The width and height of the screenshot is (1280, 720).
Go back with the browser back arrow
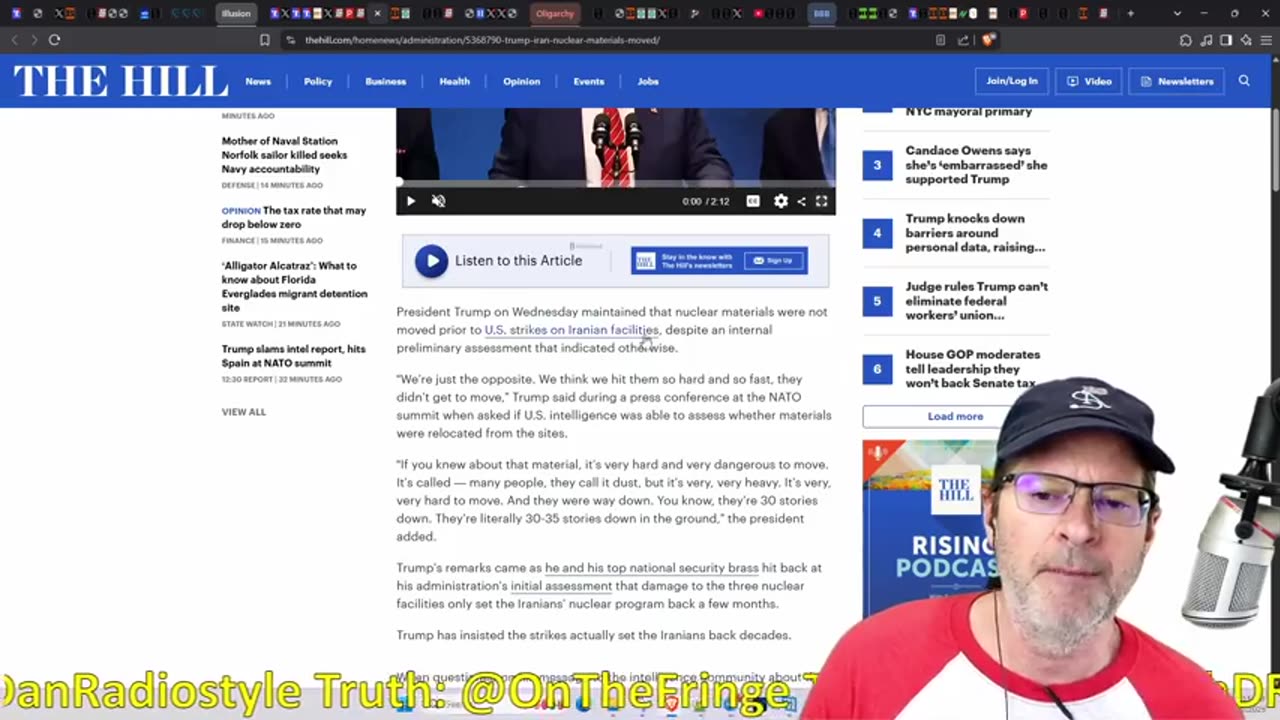[x=14, y=40]
